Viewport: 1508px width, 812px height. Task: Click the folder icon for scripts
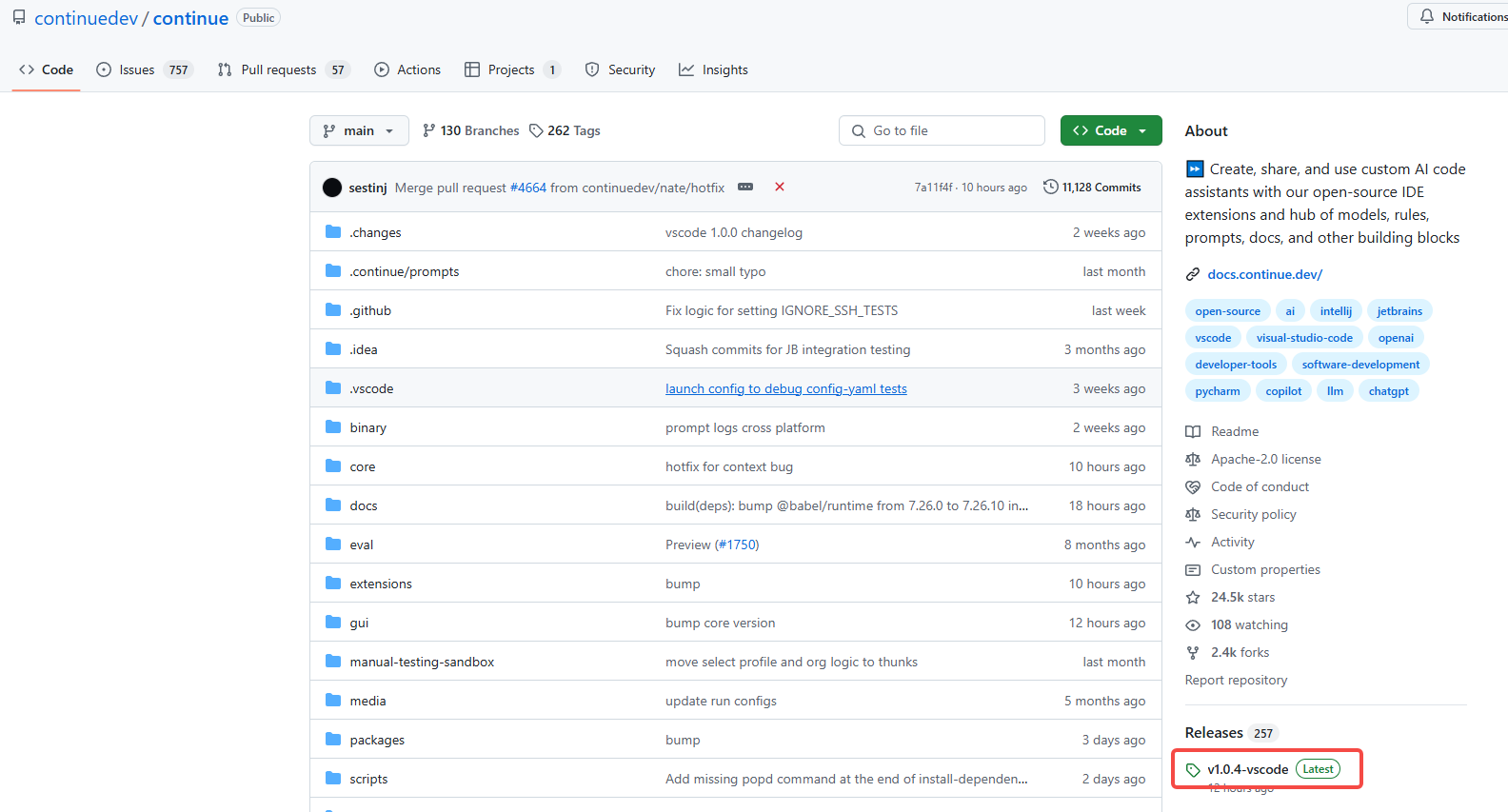pos(333,779)
